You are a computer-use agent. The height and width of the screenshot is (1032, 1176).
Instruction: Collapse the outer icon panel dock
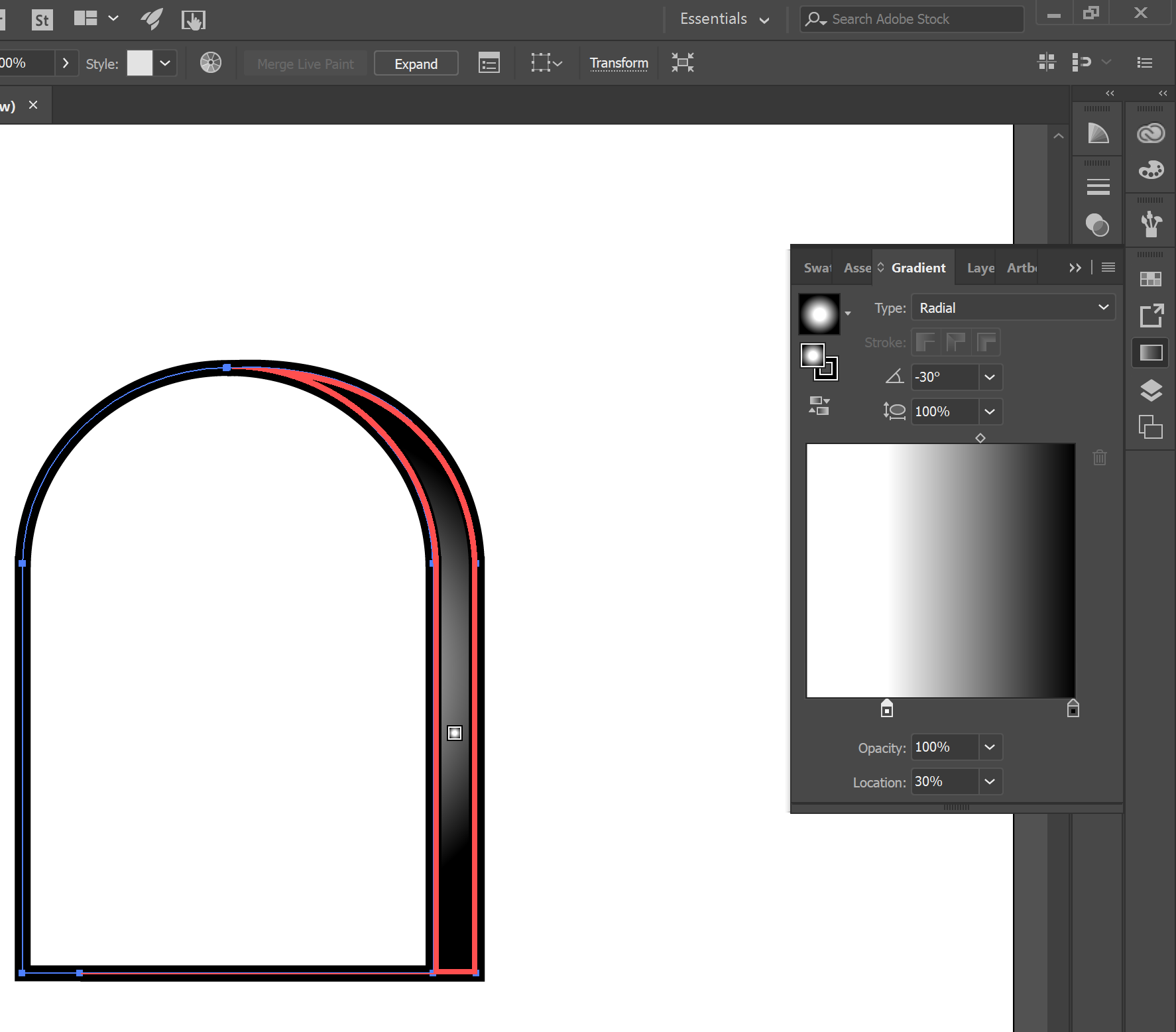coord(1163,93)
